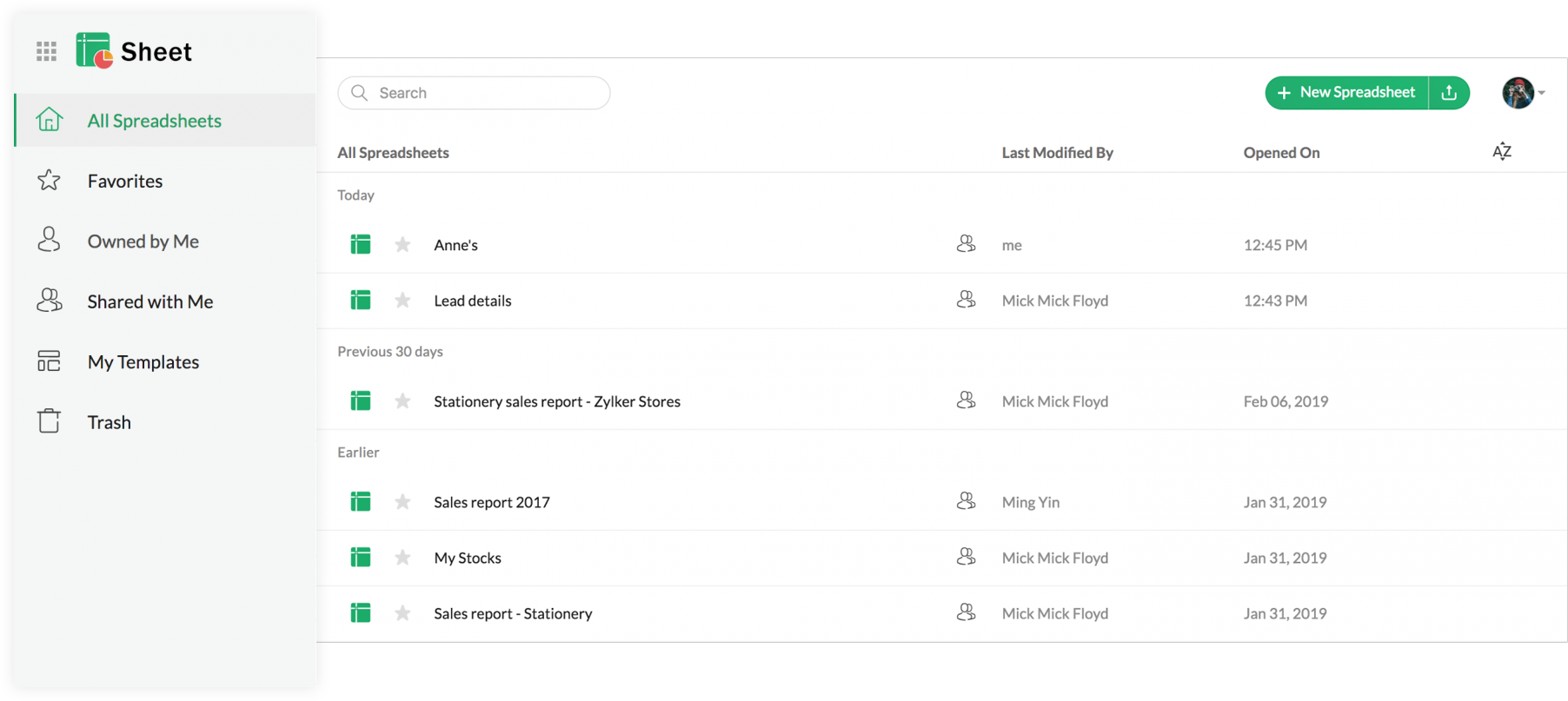Star the My Stocks spreadsheet
This screenshot has width=1568, height=701.
[402, 557]
